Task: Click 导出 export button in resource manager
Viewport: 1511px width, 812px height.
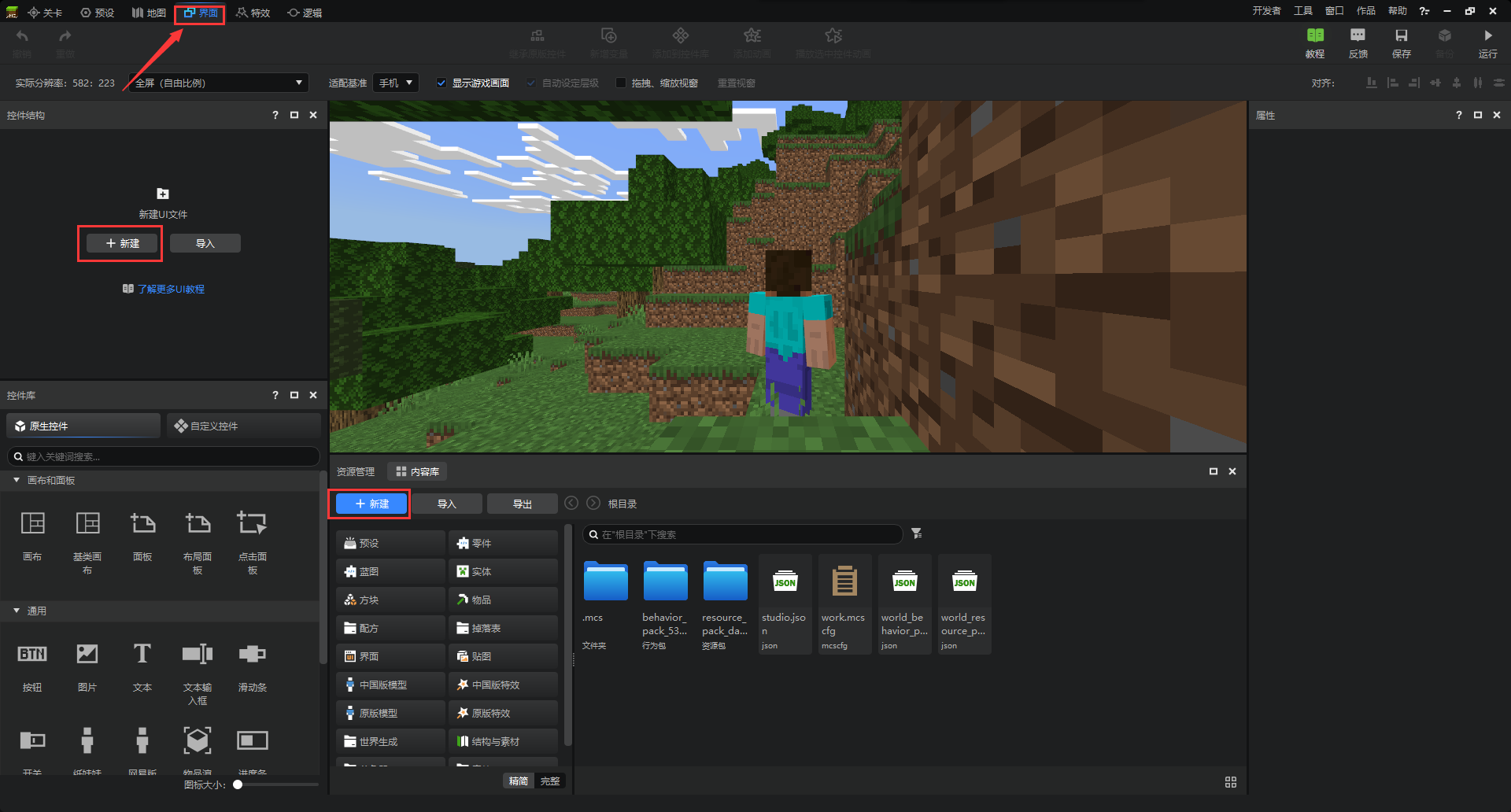Action: (523, 504)
